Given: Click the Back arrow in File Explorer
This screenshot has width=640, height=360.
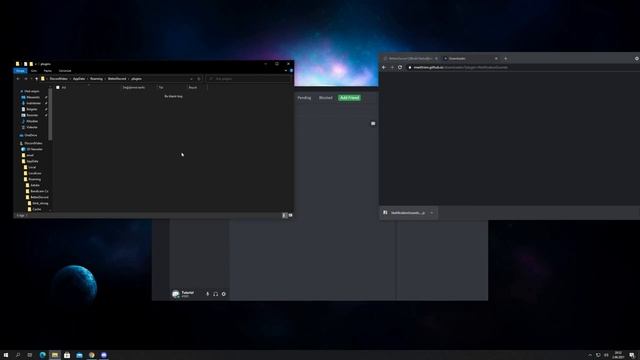Looking at the screenshot, I should [18, 79].
